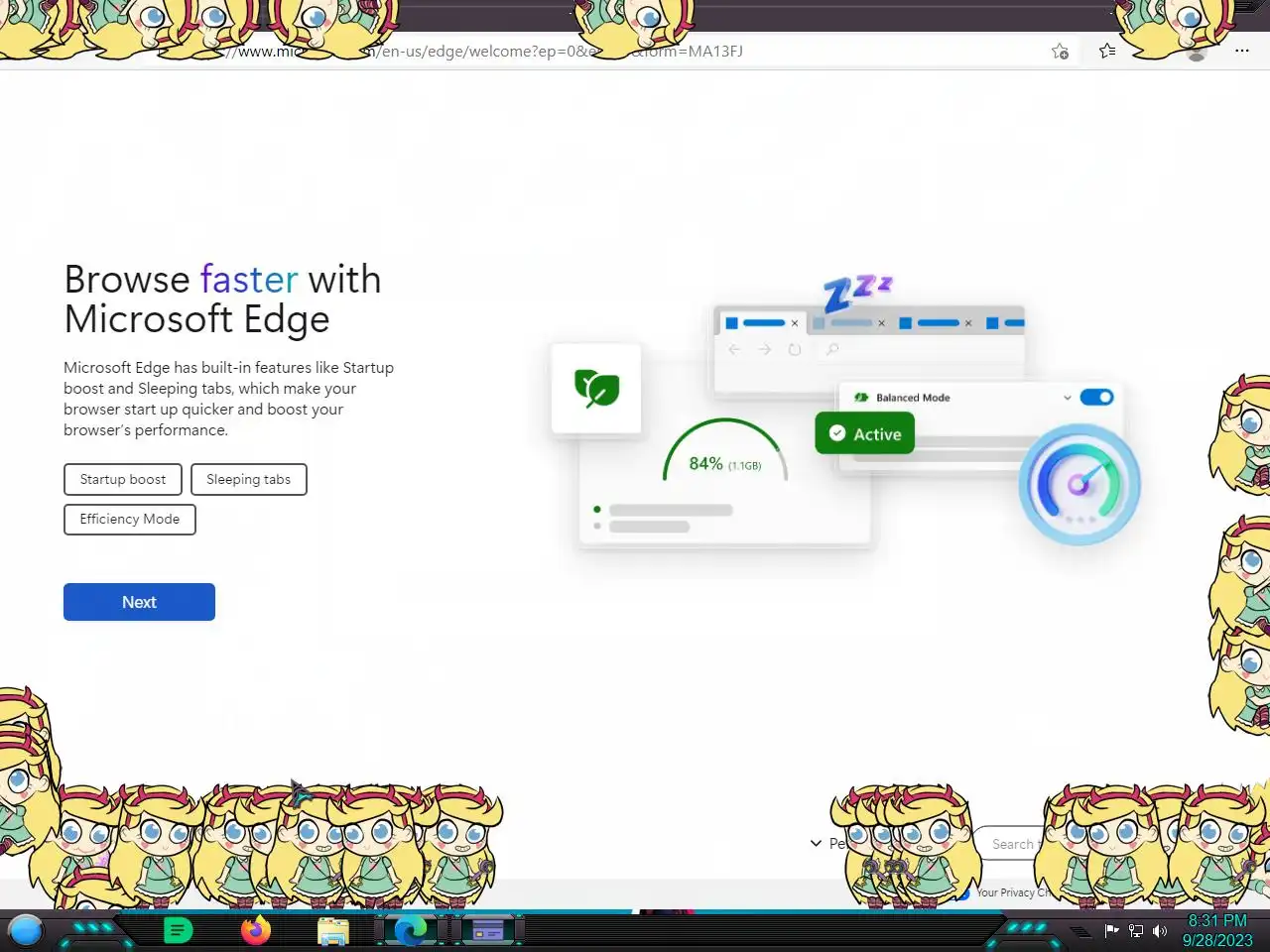This screenshot has height=952, width=1270.
Task: Click the blue Next button
Action: click(139, 602)
